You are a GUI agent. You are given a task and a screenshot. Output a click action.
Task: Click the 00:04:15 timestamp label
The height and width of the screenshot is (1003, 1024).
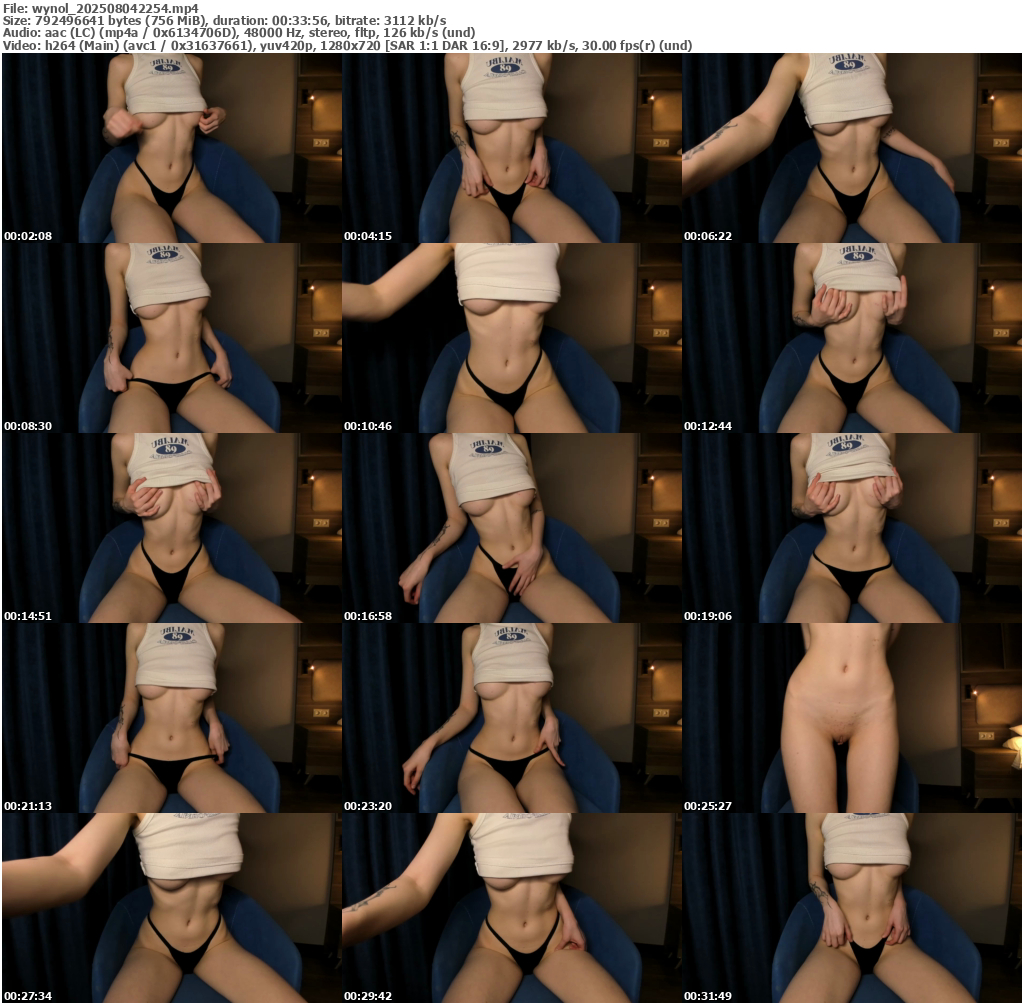(368, 236)
